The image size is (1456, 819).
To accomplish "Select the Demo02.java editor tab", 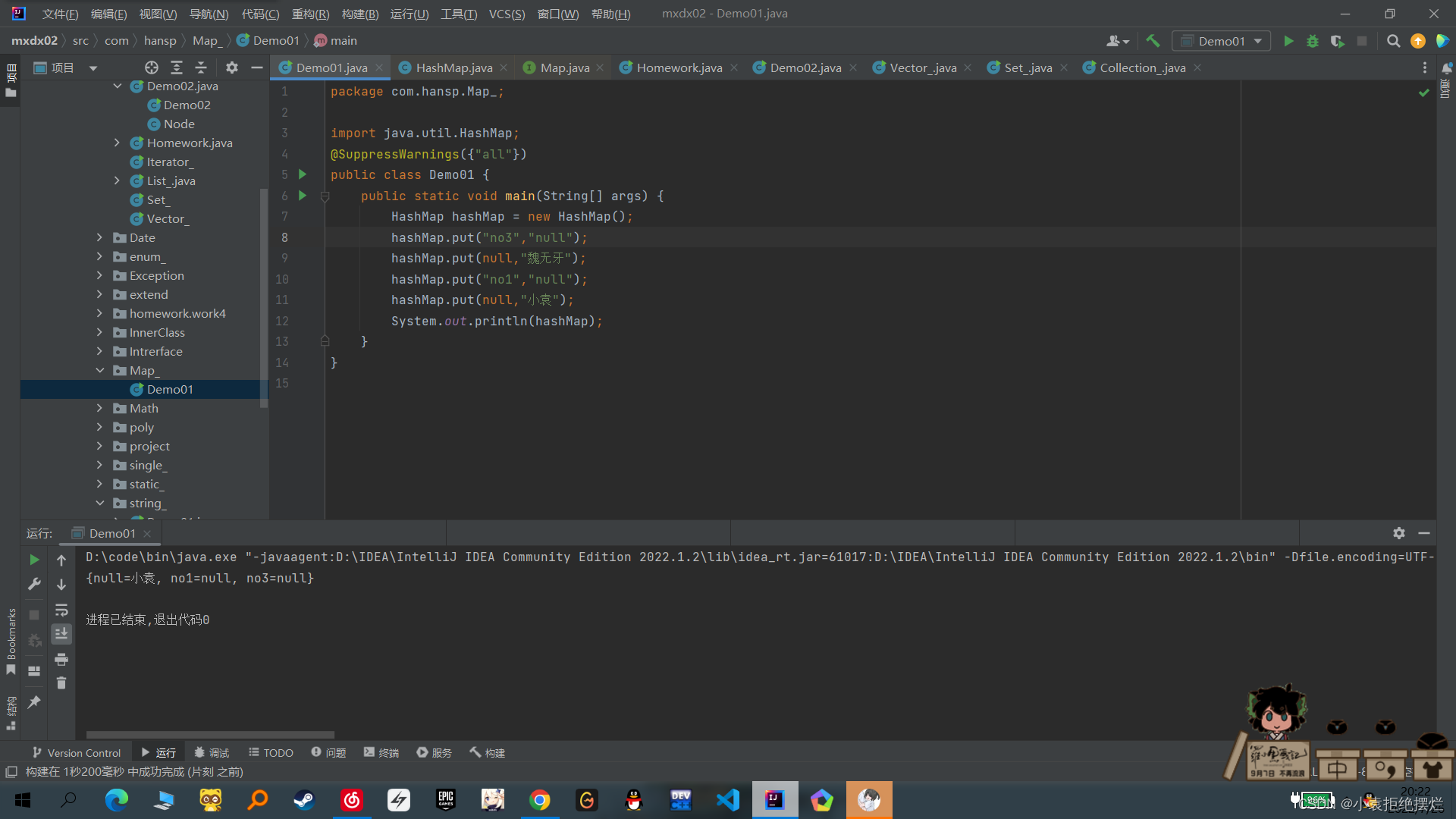I will 805,67.
